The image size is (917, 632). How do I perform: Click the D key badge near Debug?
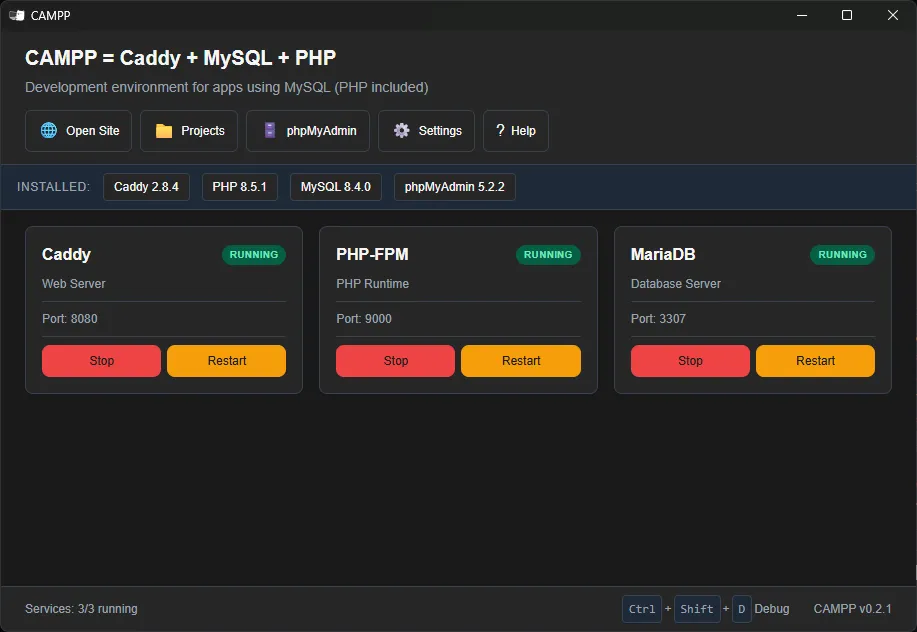click(742, 608)
